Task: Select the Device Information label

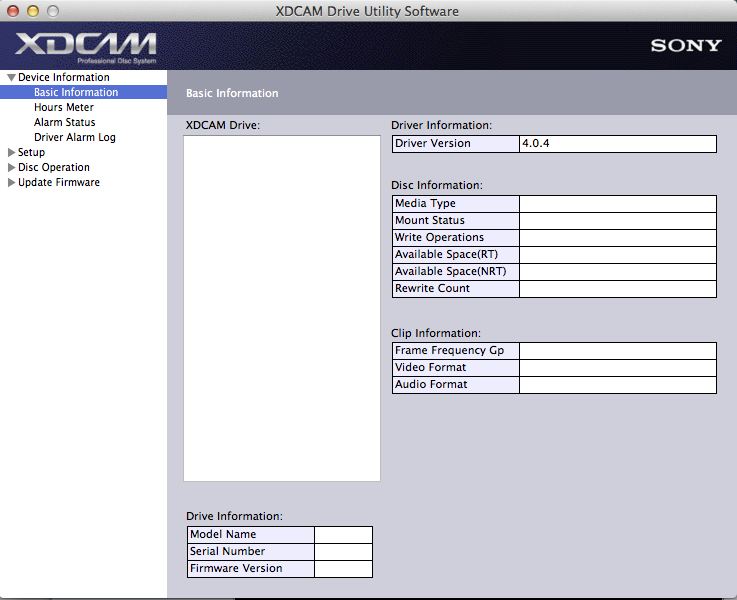Action: click(x=63, y=77)
